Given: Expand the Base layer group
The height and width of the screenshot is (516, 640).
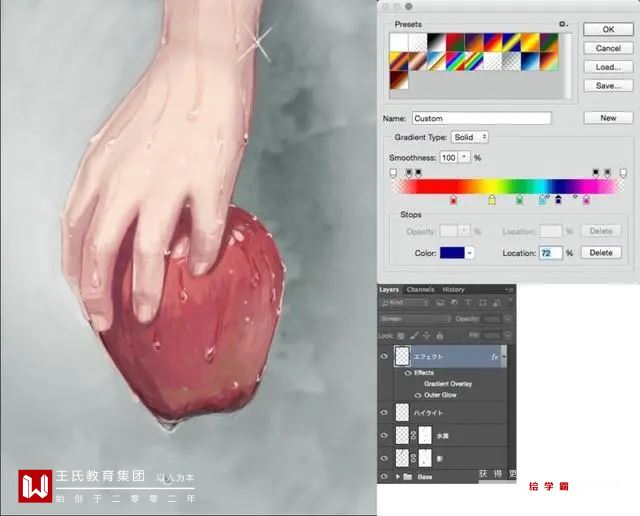Looking at the screenshot, I should (x=398, y=476).
